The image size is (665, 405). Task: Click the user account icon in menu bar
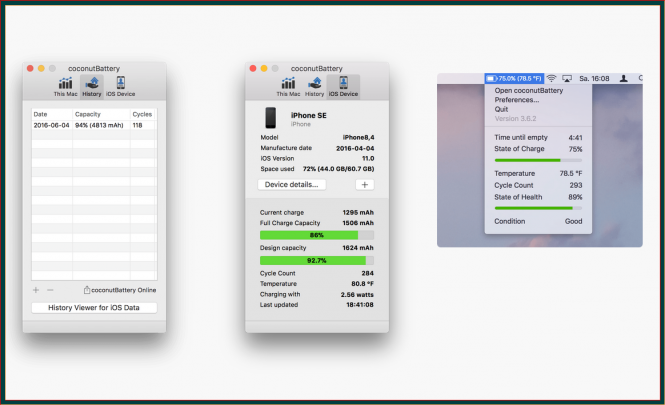[x=624, y=77]
